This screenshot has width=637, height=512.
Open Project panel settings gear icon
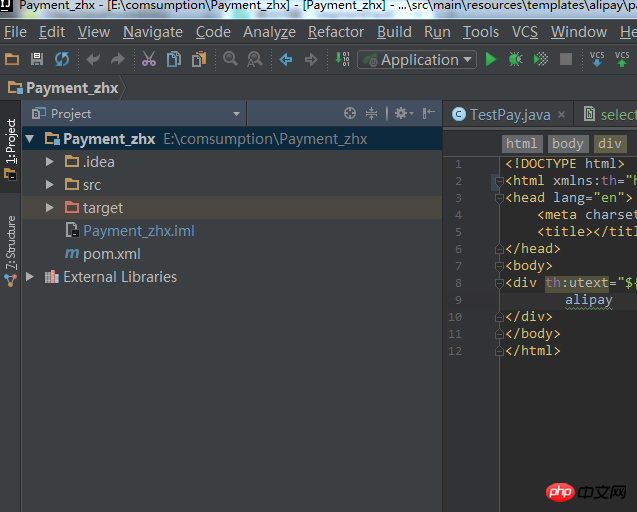tap(401, 114)
